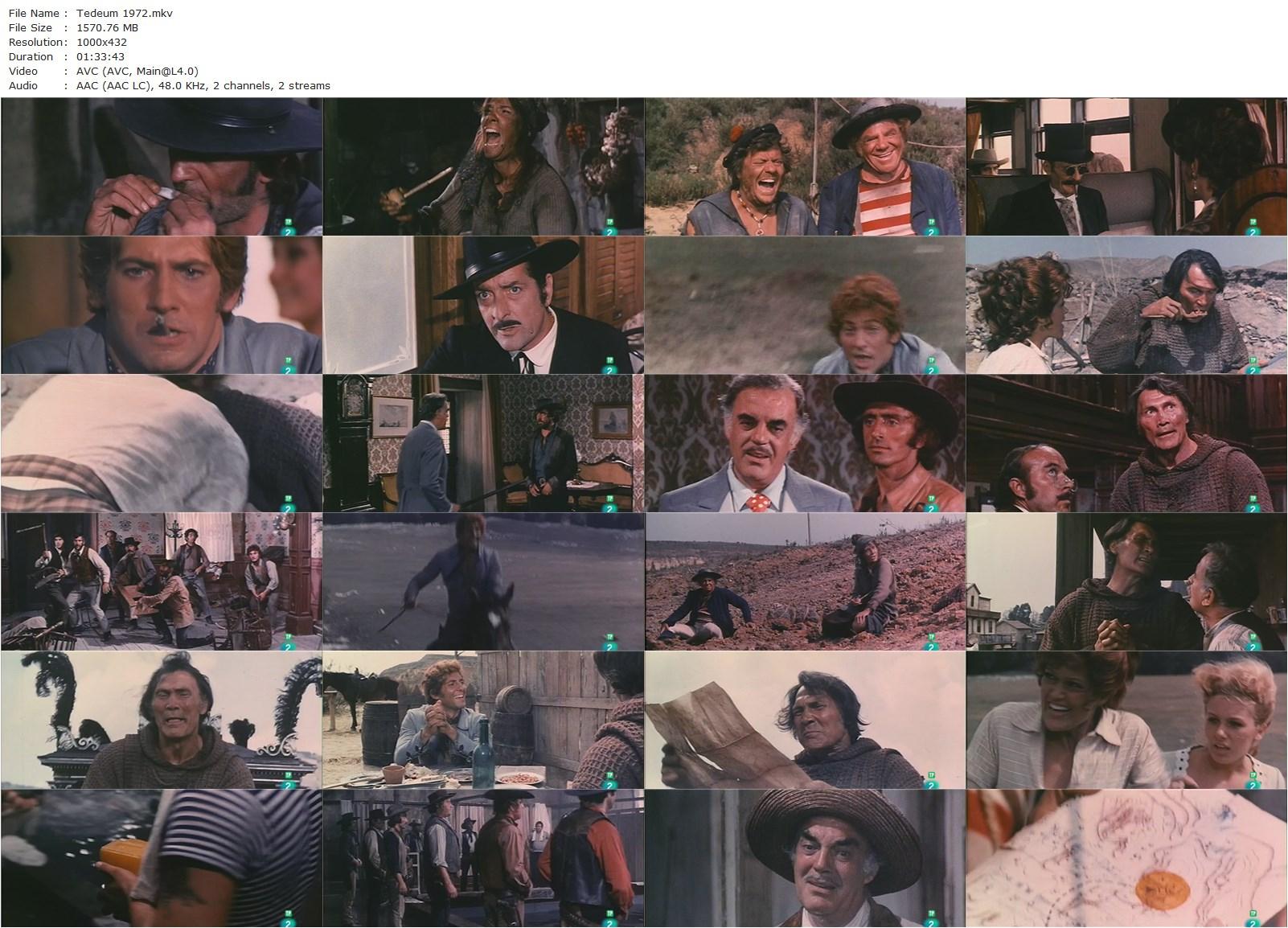1288x928 pixels.
Task: Open the thumbnail of man reading paper map
Action: [x=805, y=720]
